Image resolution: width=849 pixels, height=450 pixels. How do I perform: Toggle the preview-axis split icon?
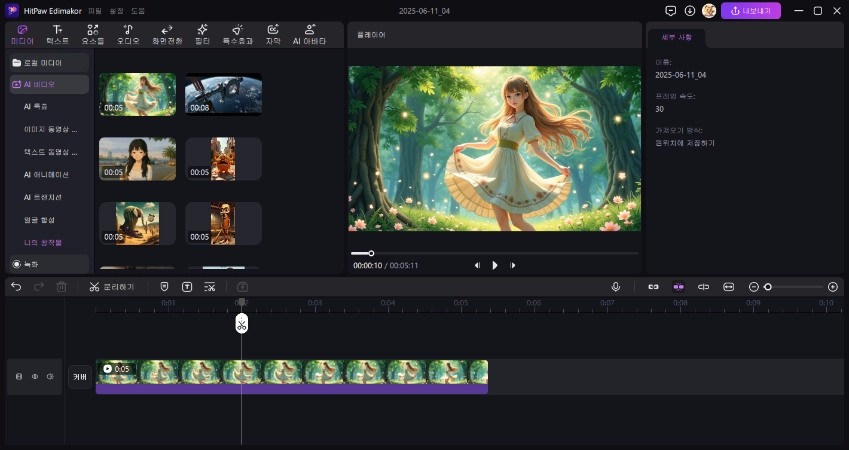(703, 287)
